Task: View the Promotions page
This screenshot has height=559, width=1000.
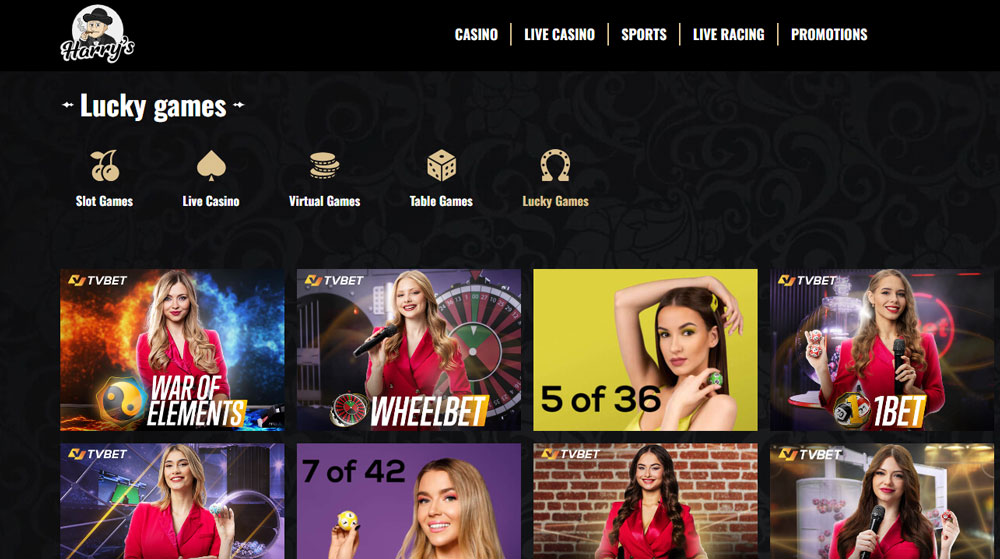Action: [829, 34]
